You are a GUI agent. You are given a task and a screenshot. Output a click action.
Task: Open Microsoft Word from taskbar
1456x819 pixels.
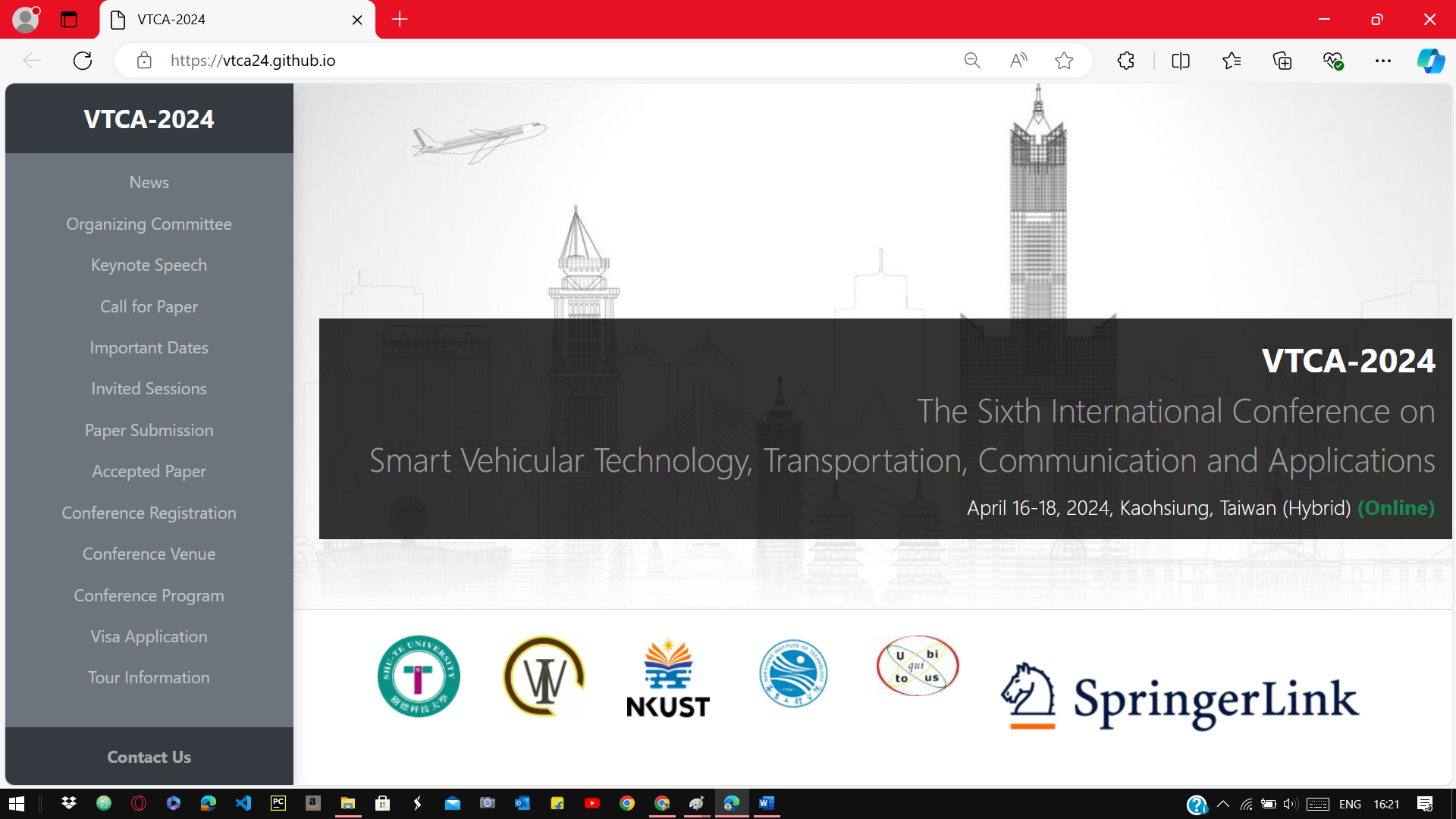click(767, 803)
